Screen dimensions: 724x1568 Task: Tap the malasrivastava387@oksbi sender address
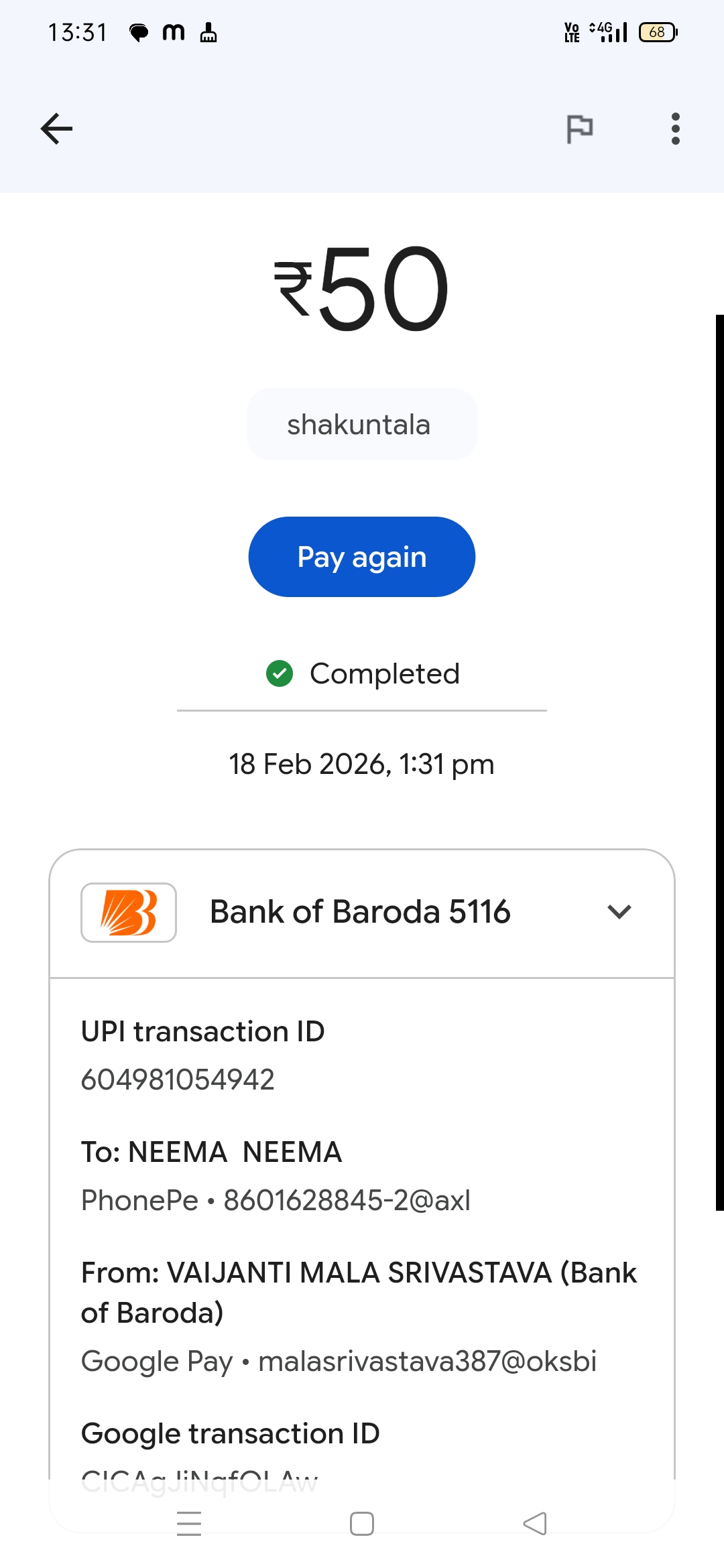pyautogui.click(x=427, y=1361)
